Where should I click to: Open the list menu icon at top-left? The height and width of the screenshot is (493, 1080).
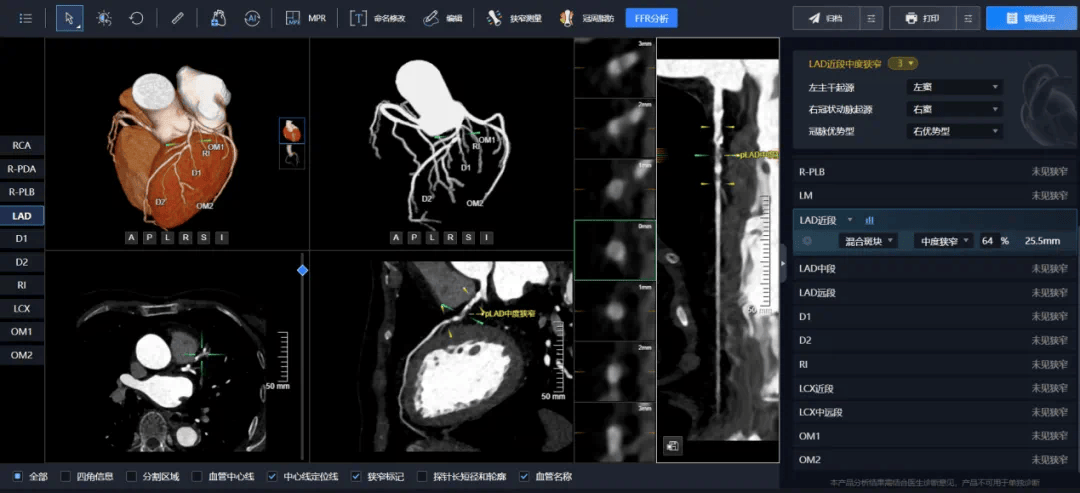point(26,18)
